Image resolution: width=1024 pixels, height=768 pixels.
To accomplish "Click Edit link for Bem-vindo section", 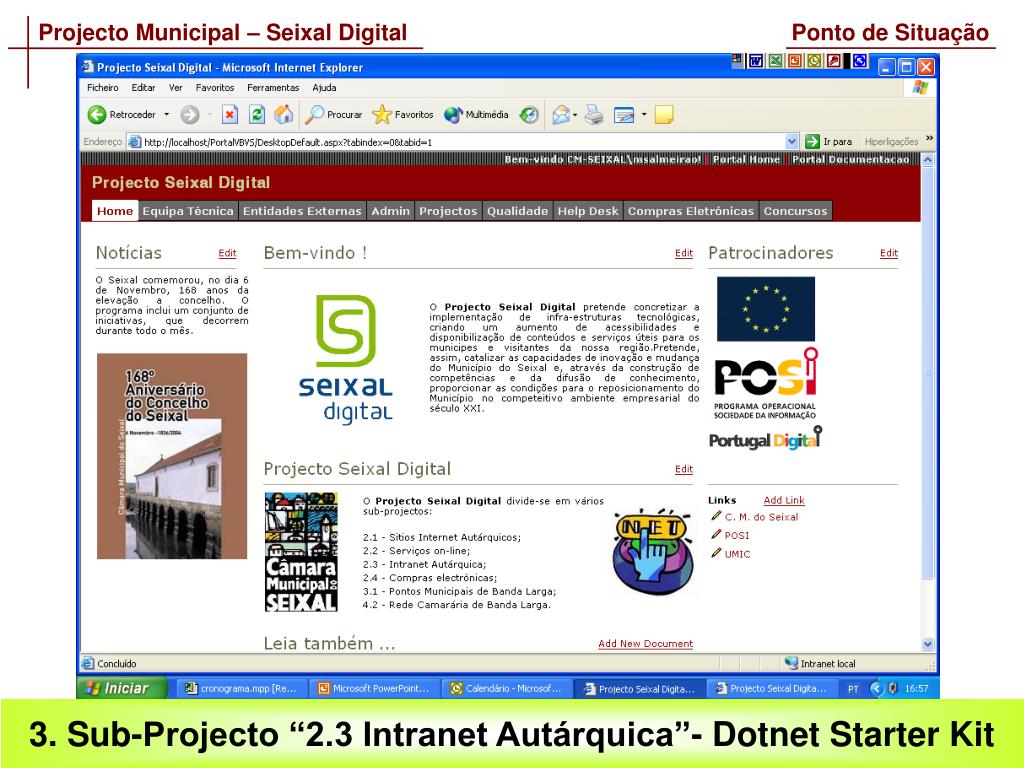I will [x=684, y=253].
